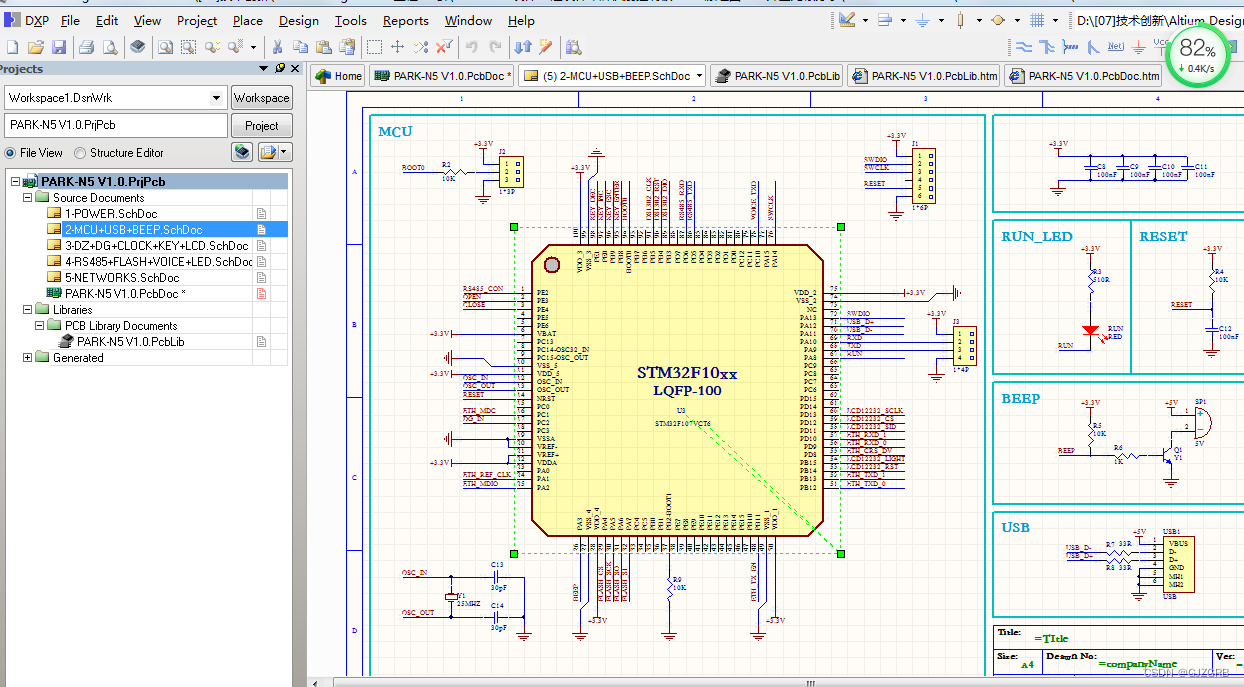Select the Place Bus tool

point(1047,47)
